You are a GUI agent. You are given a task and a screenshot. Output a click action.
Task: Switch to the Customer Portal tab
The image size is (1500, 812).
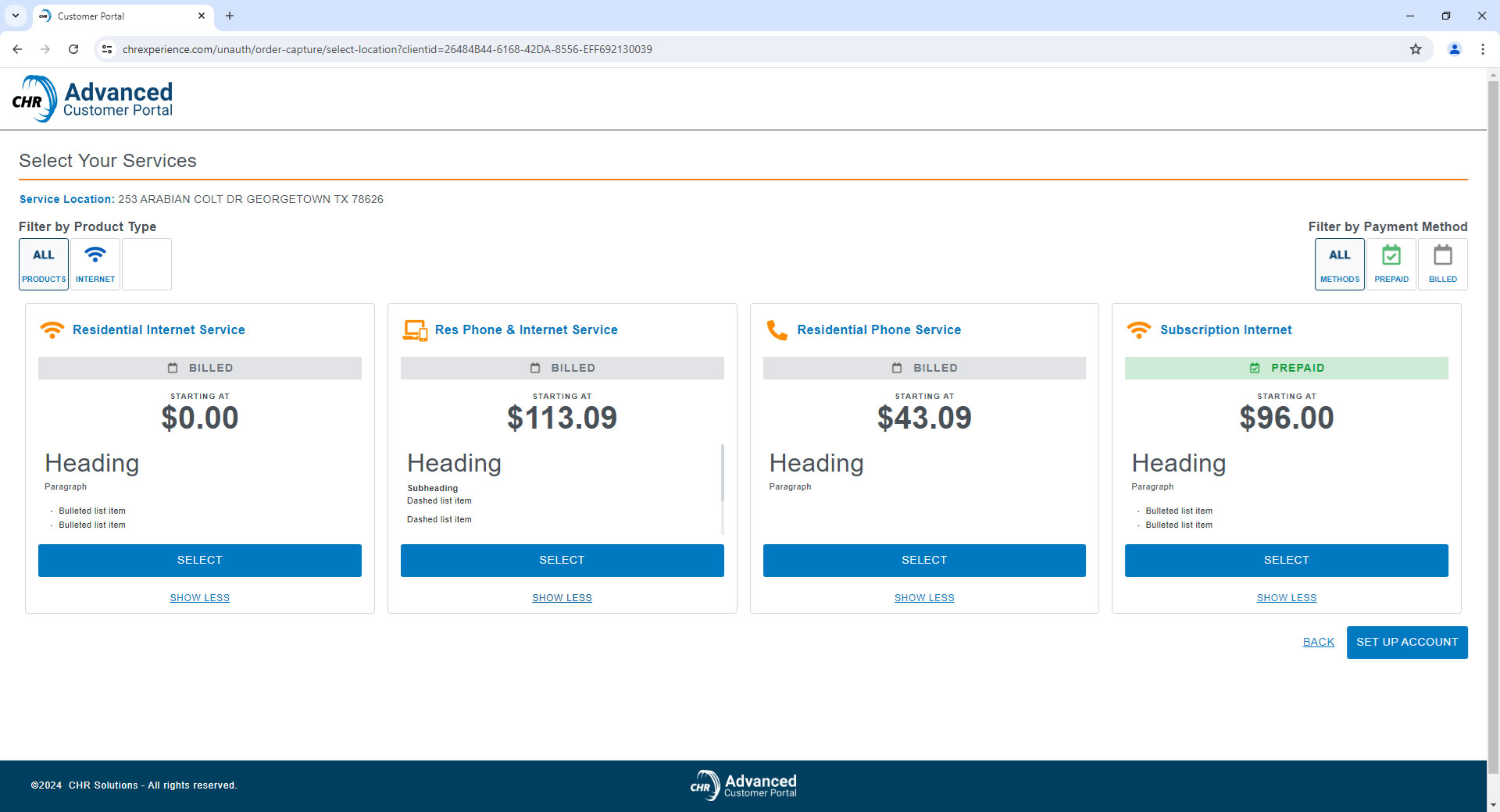(117, 16)
